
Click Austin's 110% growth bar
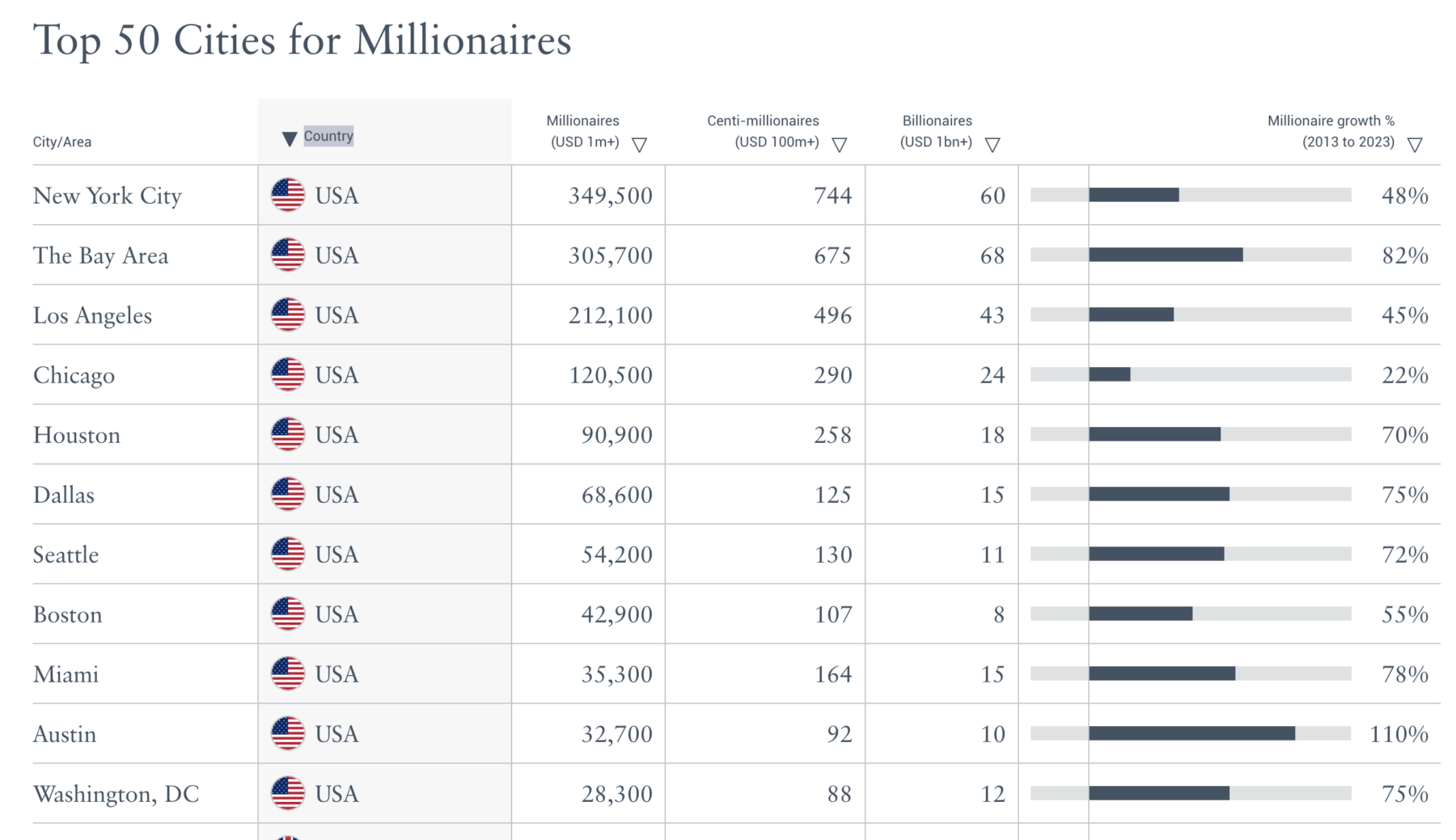coord(1191,733)
